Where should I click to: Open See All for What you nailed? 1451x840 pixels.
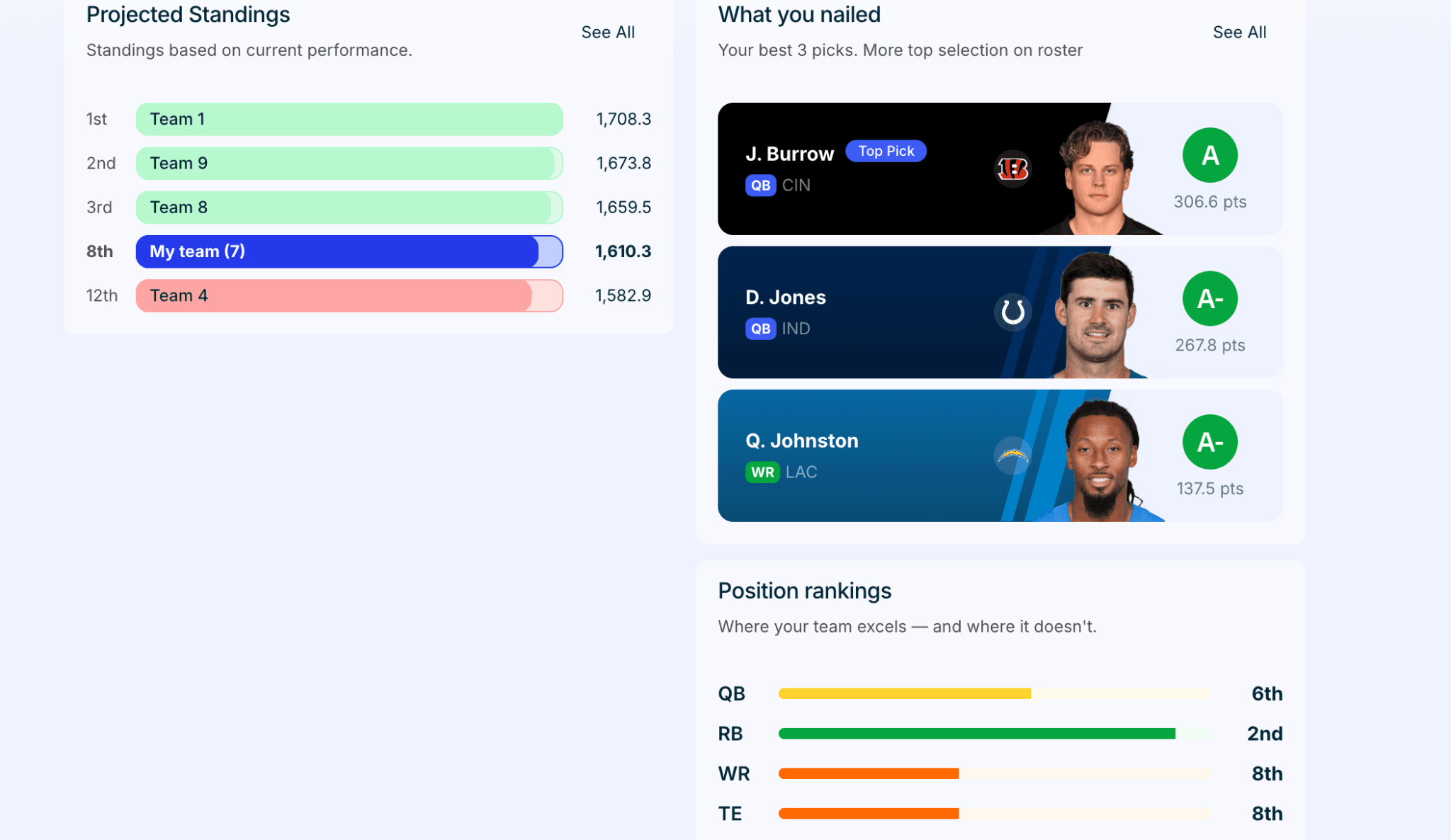(x=1239, y=33)
